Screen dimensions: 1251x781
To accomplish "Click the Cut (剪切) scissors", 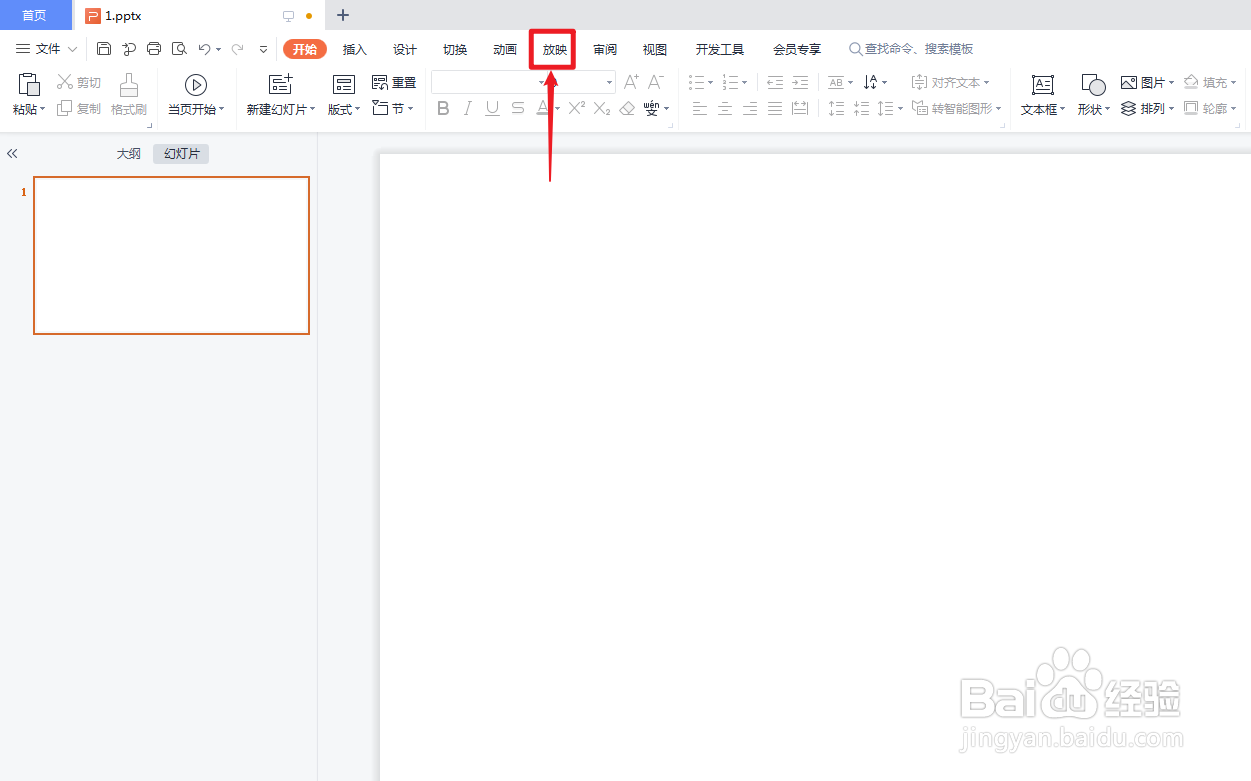I will (79, 83).
